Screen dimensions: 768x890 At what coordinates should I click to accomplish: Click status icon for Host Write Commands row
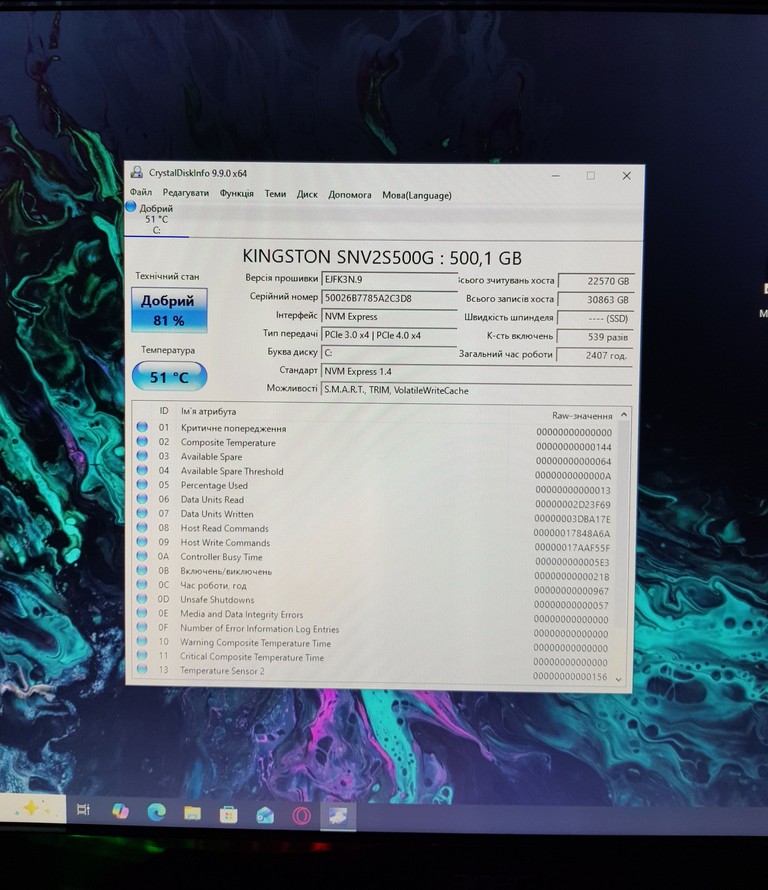coord(142,541)
